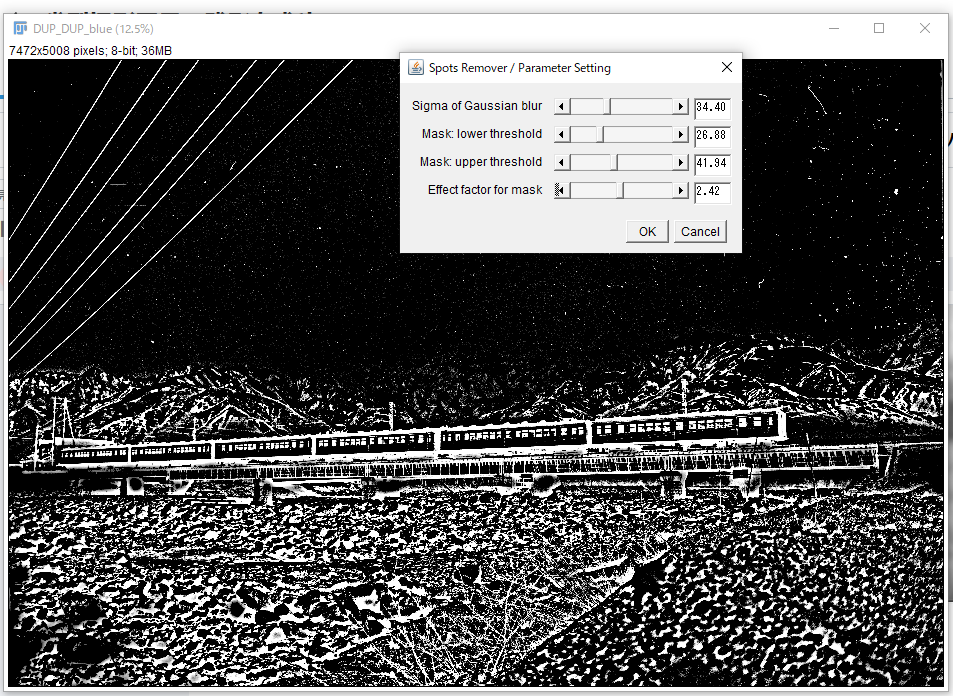
Task: Click the Sigma of Gaussian blur label
Action: (476, 106)
